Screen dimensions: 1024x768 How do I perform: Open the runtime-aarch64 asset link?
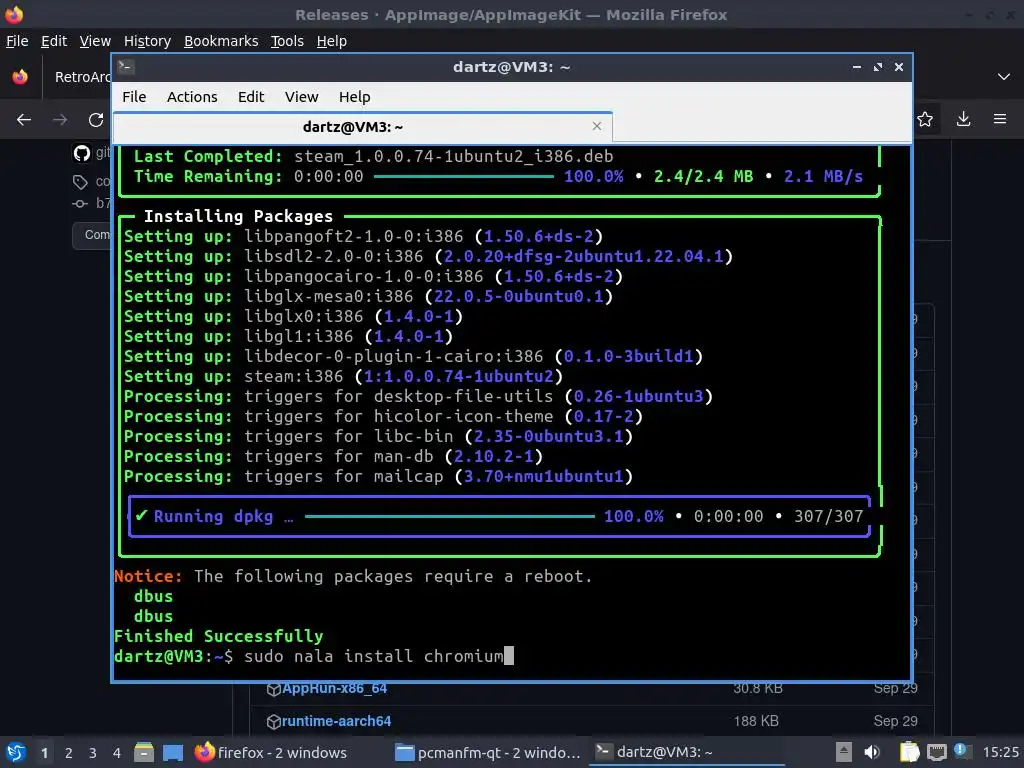pos(336,721)
